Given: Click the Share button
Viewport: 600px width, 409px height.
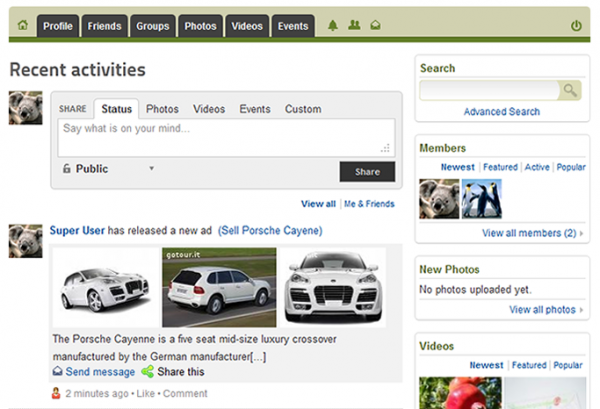Looking at the screenshot, I should [367, 172].
